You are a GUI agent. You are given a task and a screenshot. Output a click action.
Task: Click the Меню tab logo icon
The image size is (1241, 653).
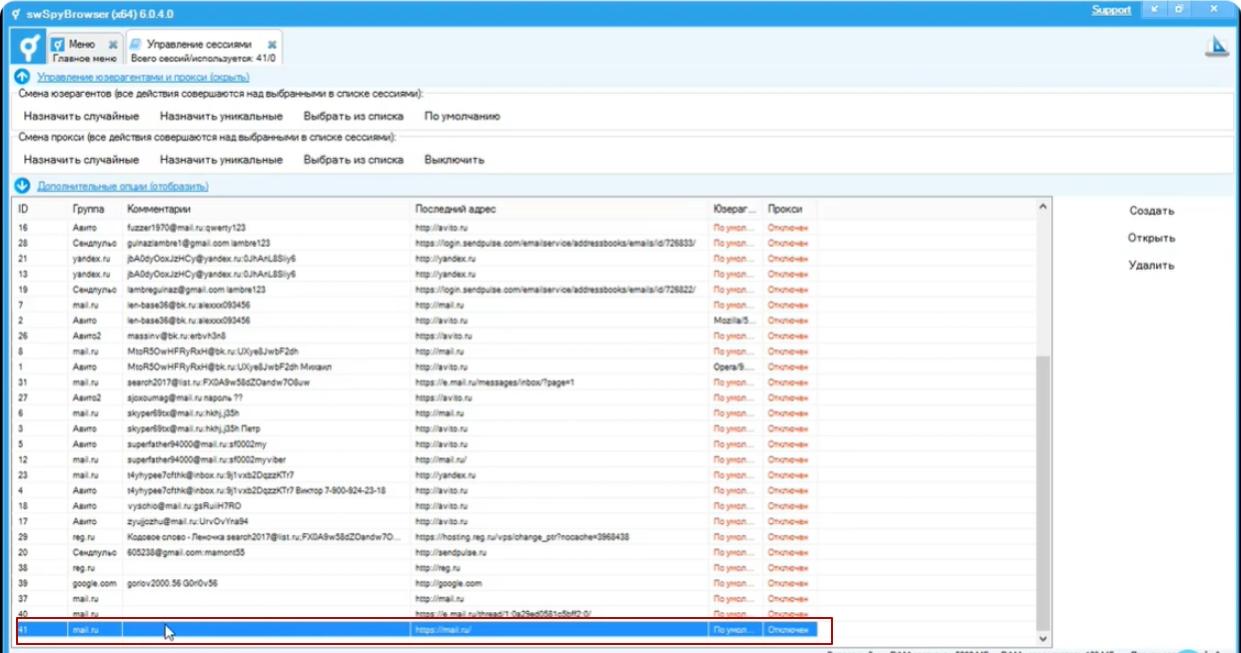click(x=58, y=45)
